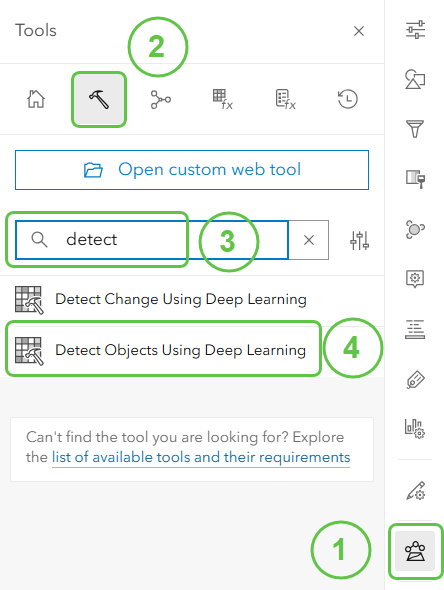Open the Analysis icon in sidebar
Image resolution: width=444 pixels, height=590 pixels.
point(415,551)
